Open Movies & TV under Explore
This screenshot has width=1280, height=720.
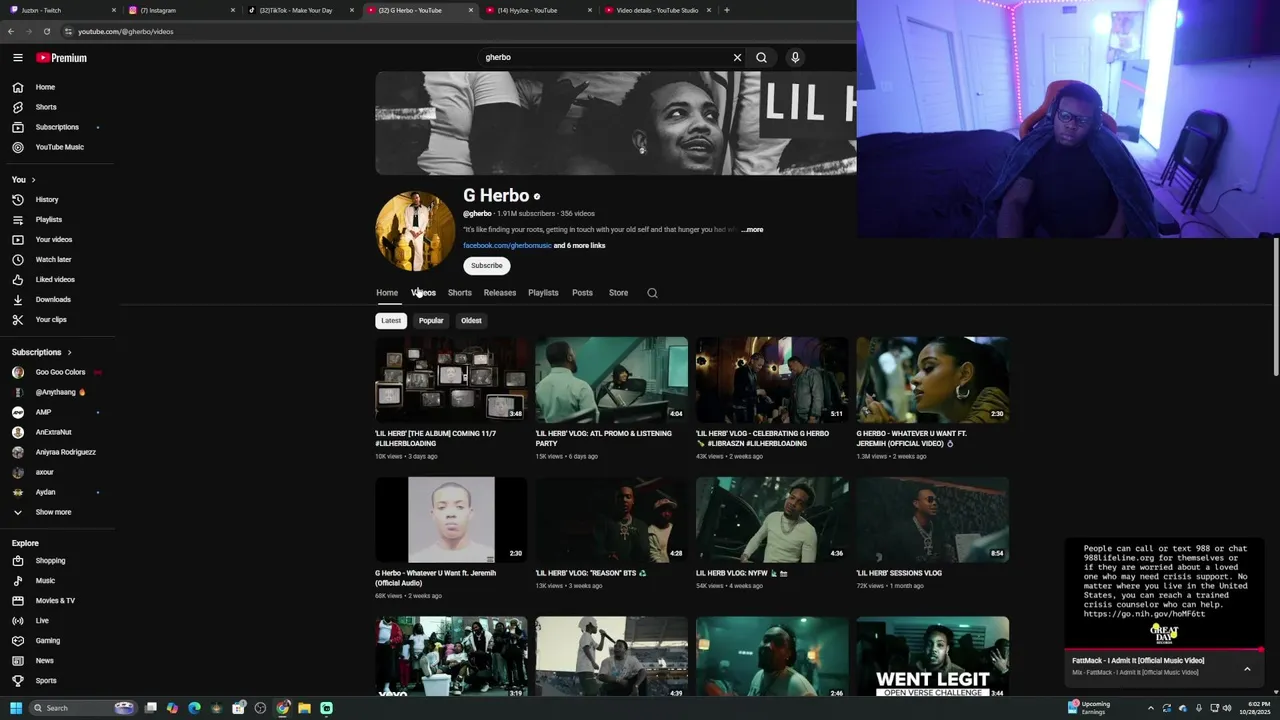tap(57, 600)
